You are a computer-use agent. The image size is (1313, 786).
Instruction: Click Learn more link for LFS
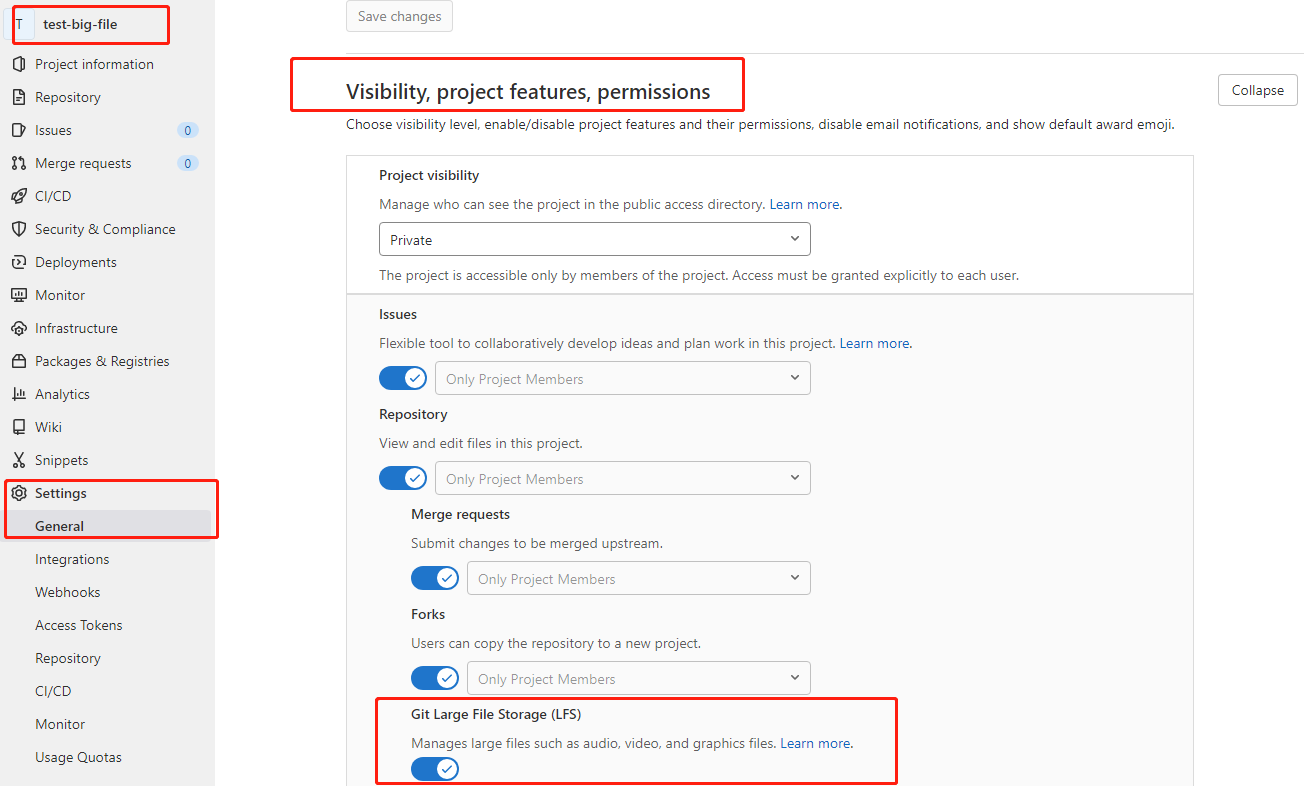tap(816, 743)
